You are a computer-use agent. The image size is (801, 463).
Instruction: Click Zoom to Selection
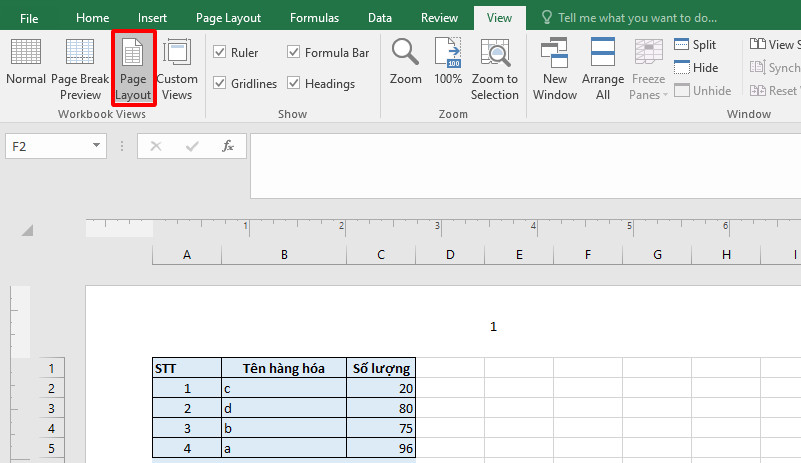(494, 70)
